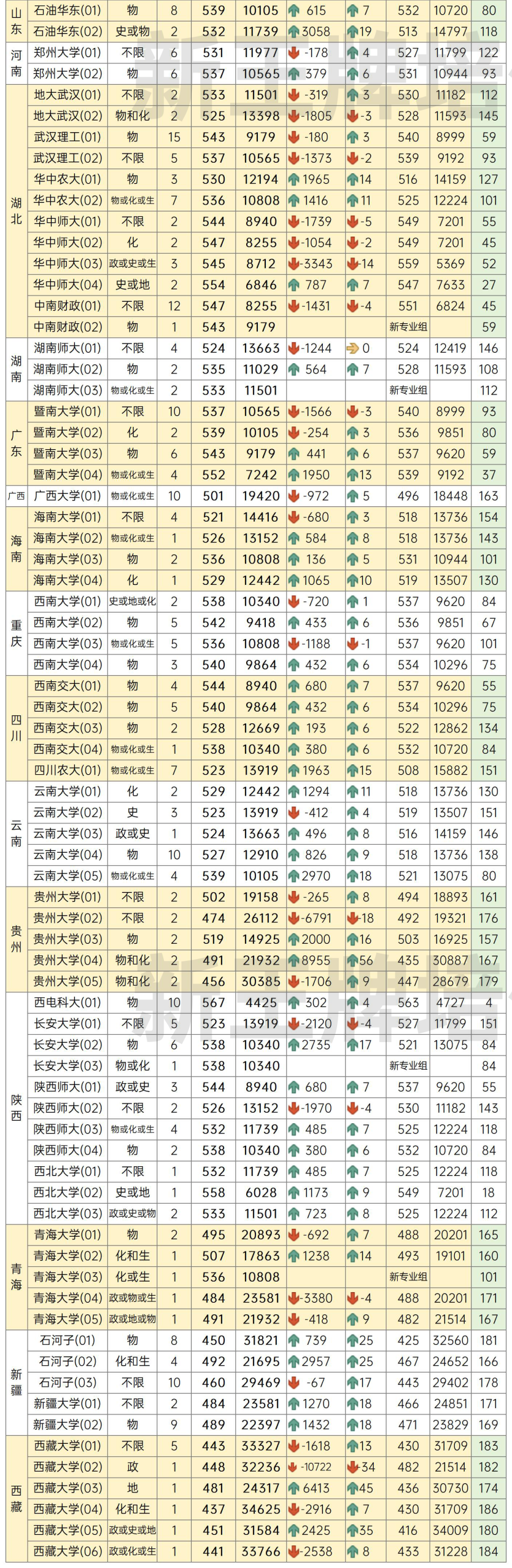Select the 广东 province cell
The height and width of the screenshot is (1568, 512).
[x=17, y=443]
